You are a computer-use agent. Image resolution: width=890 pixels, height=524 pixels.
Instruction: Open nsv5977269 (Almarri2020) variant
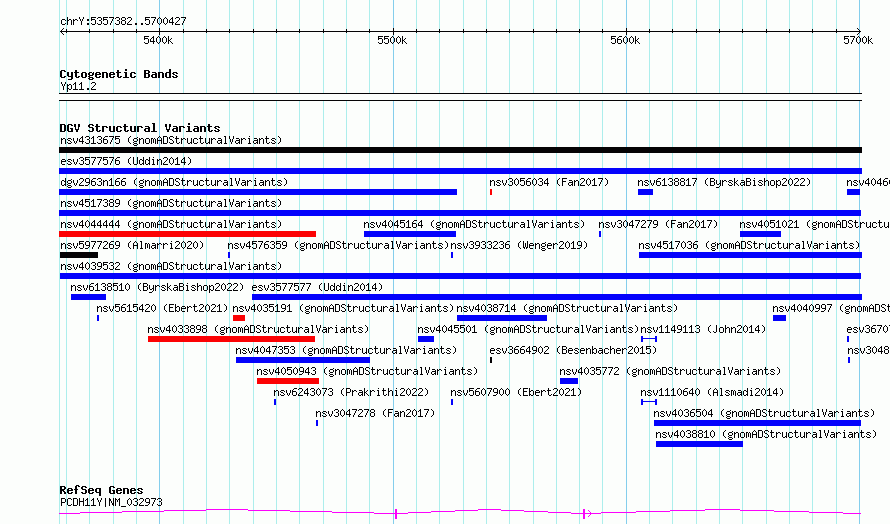(132, 245)
